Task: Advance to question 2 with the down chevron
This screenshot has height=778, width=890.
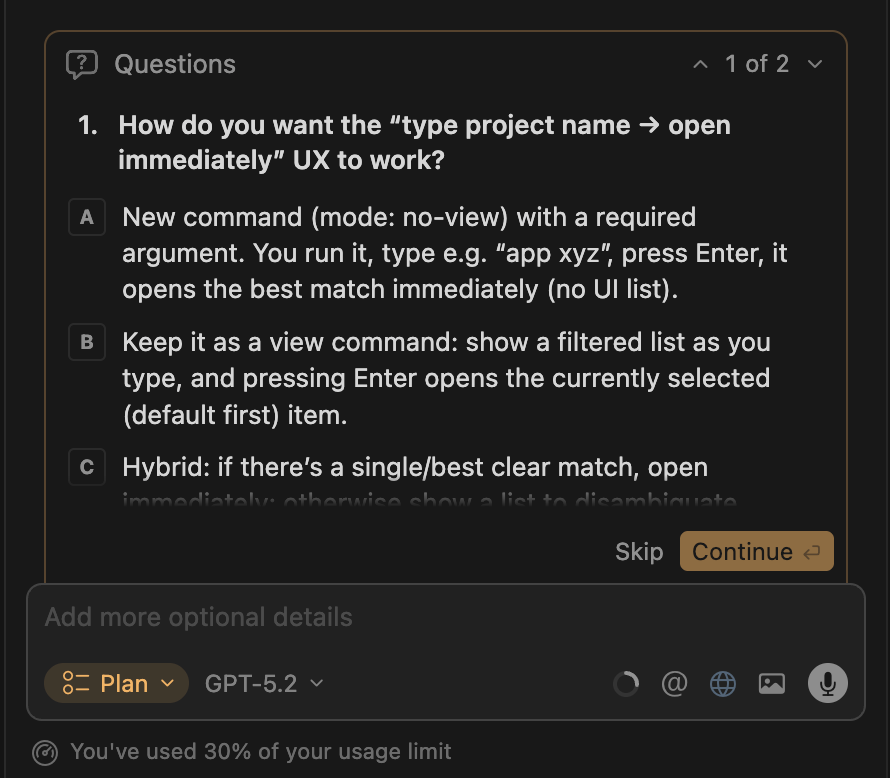Action: [815, 63]
